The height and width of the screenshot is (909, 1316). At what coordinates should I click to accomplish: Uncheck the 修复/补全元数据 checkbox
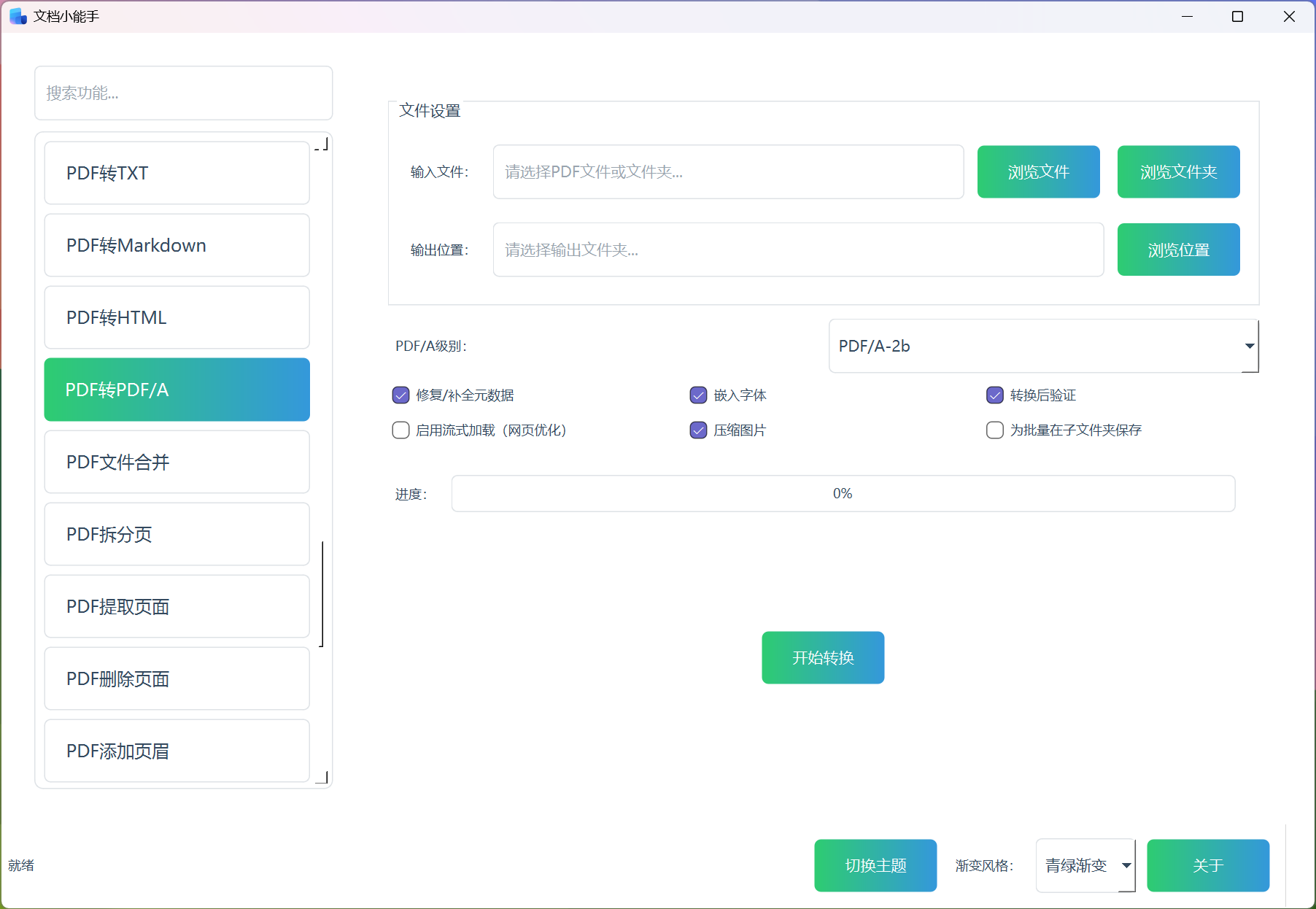click(400, 395)
